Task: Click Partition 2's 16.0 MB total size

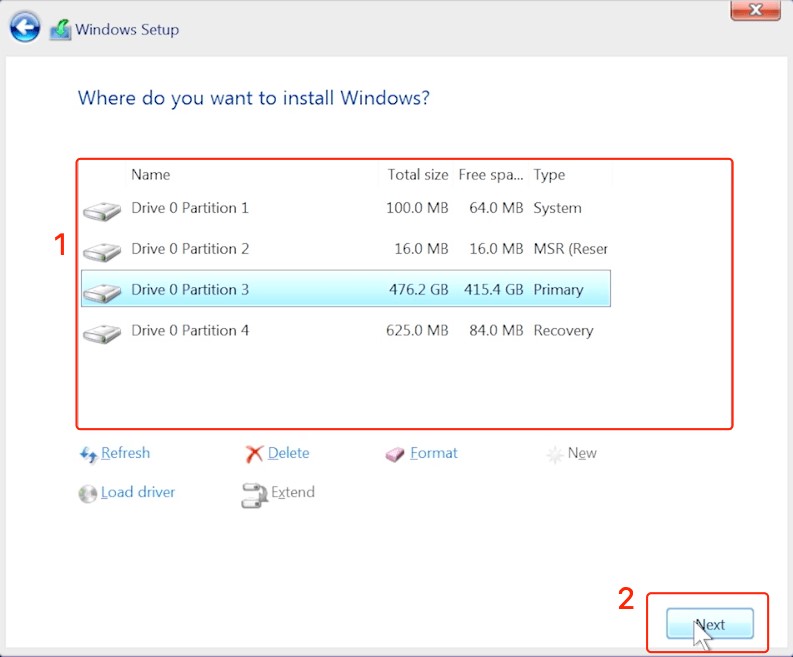Action: [x=421, y=249]
